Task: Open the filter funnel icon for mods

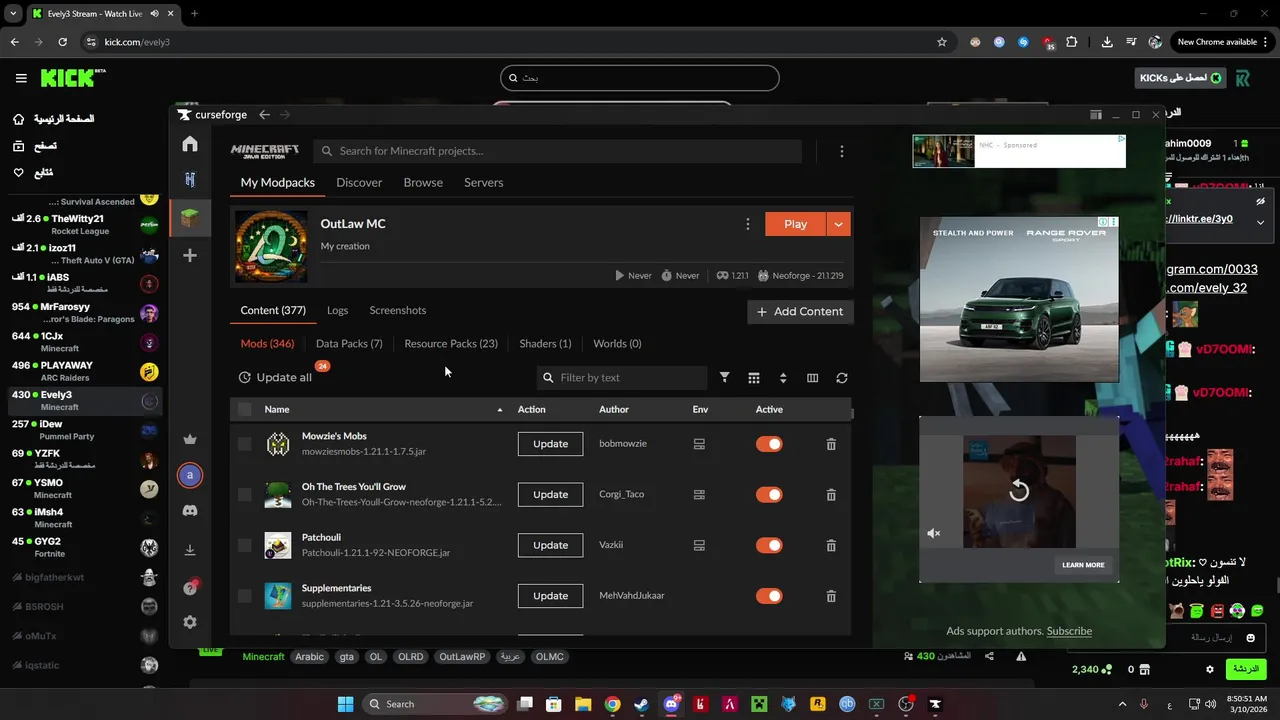Action: (725, 378)
